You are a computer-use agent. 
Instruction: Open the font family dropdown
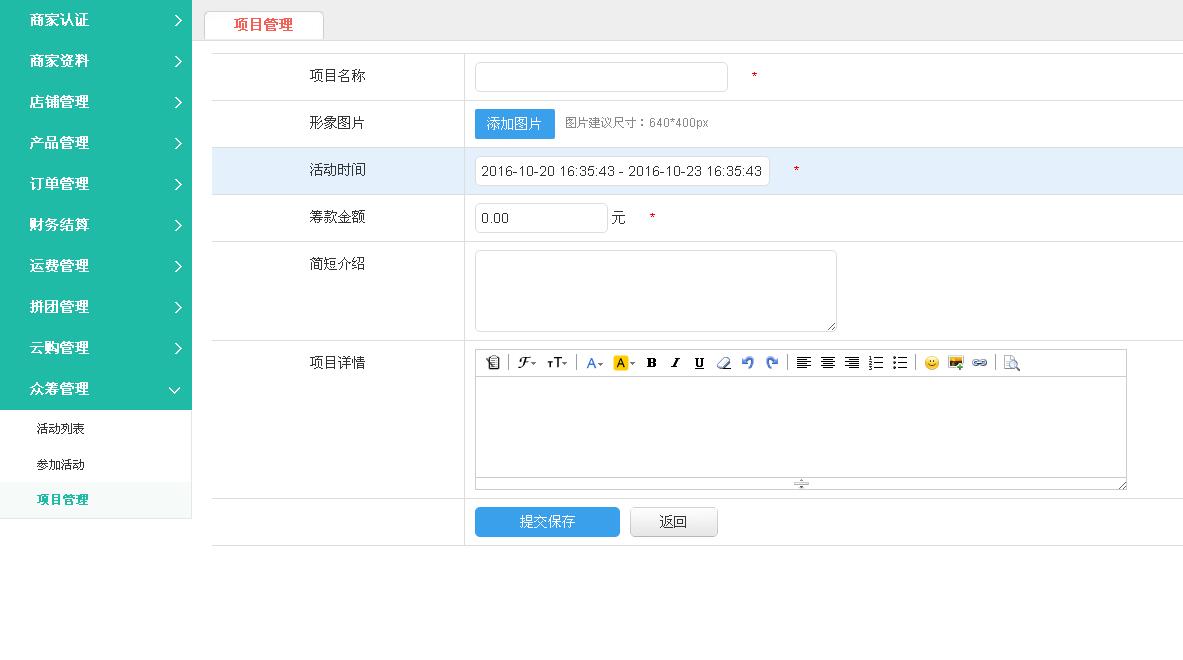527,363
